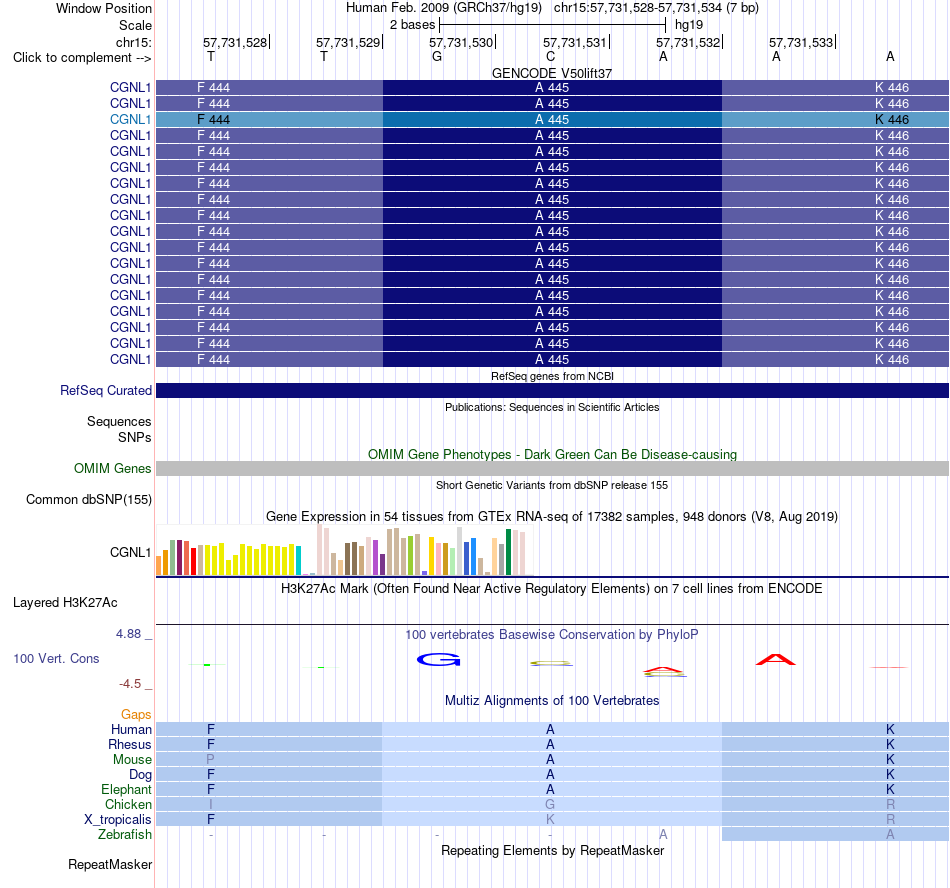Image resolution: width=950 pixels, height=888 pixels.
Task: Click '100 vertebrates Basewise Conservation by PhyloP' title
Action: pyautogui.click(x=552, y=634)
